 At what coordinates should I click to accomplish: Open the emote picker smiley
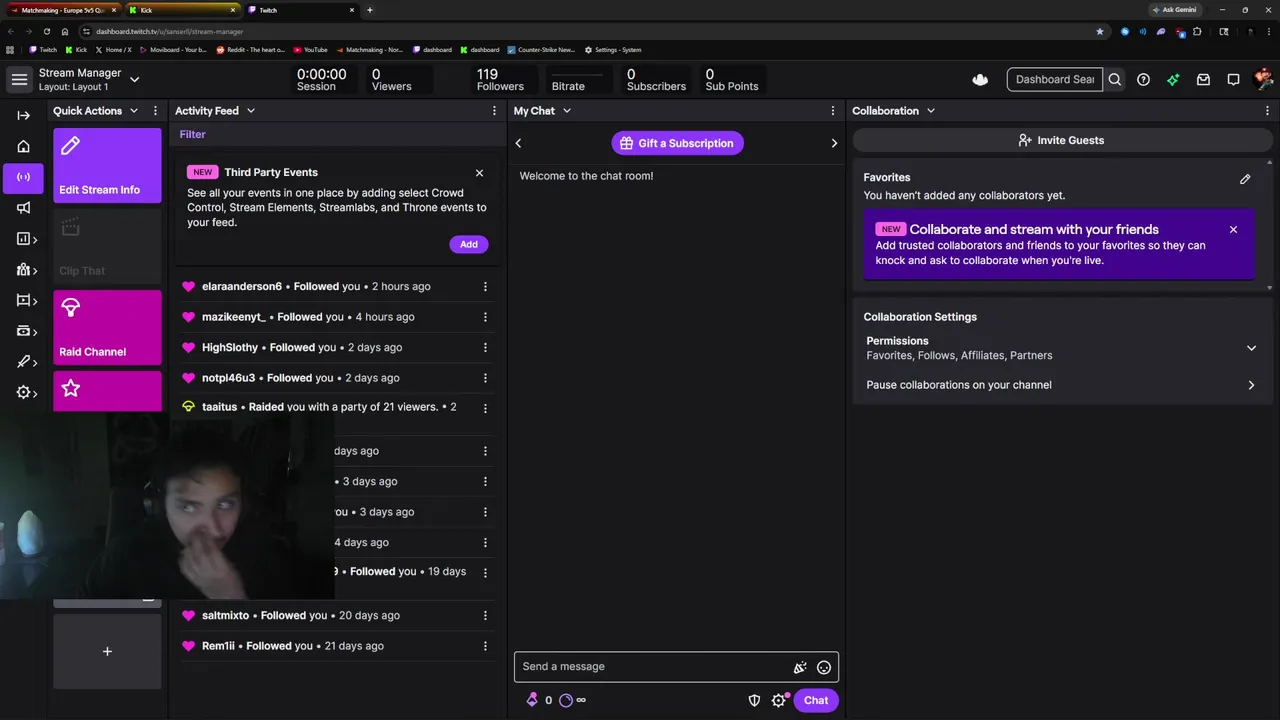(824, 667)
